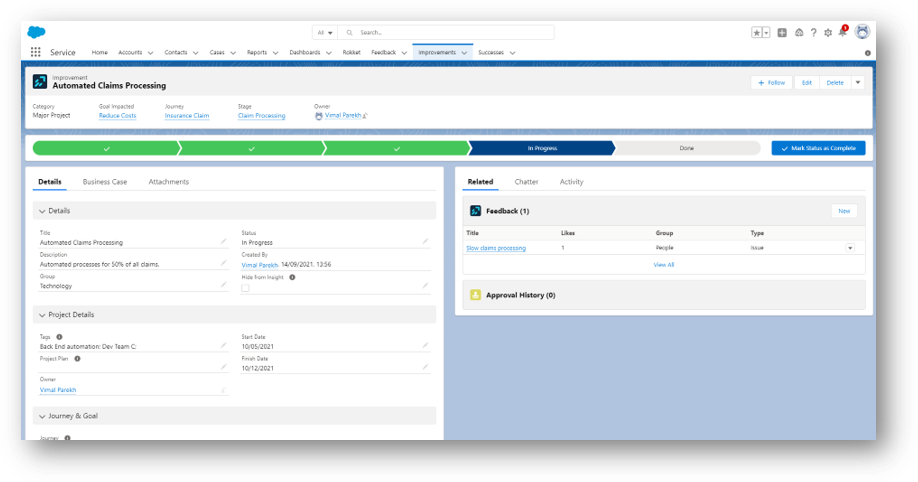Screen dimensions: 918x482
Task: Open the Global Actions plus icon
Action: coord(782,33)
